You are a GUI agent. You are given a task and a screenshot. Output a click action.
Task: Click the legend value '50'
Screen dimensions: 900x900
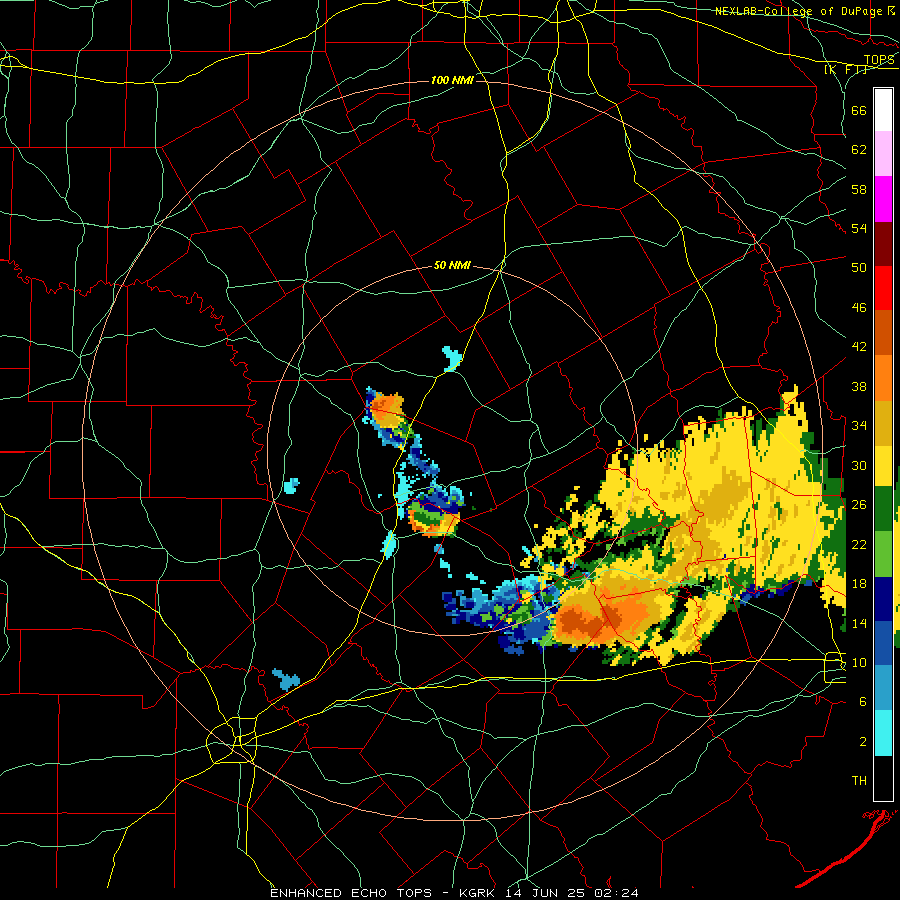click(x=859, y=268)
